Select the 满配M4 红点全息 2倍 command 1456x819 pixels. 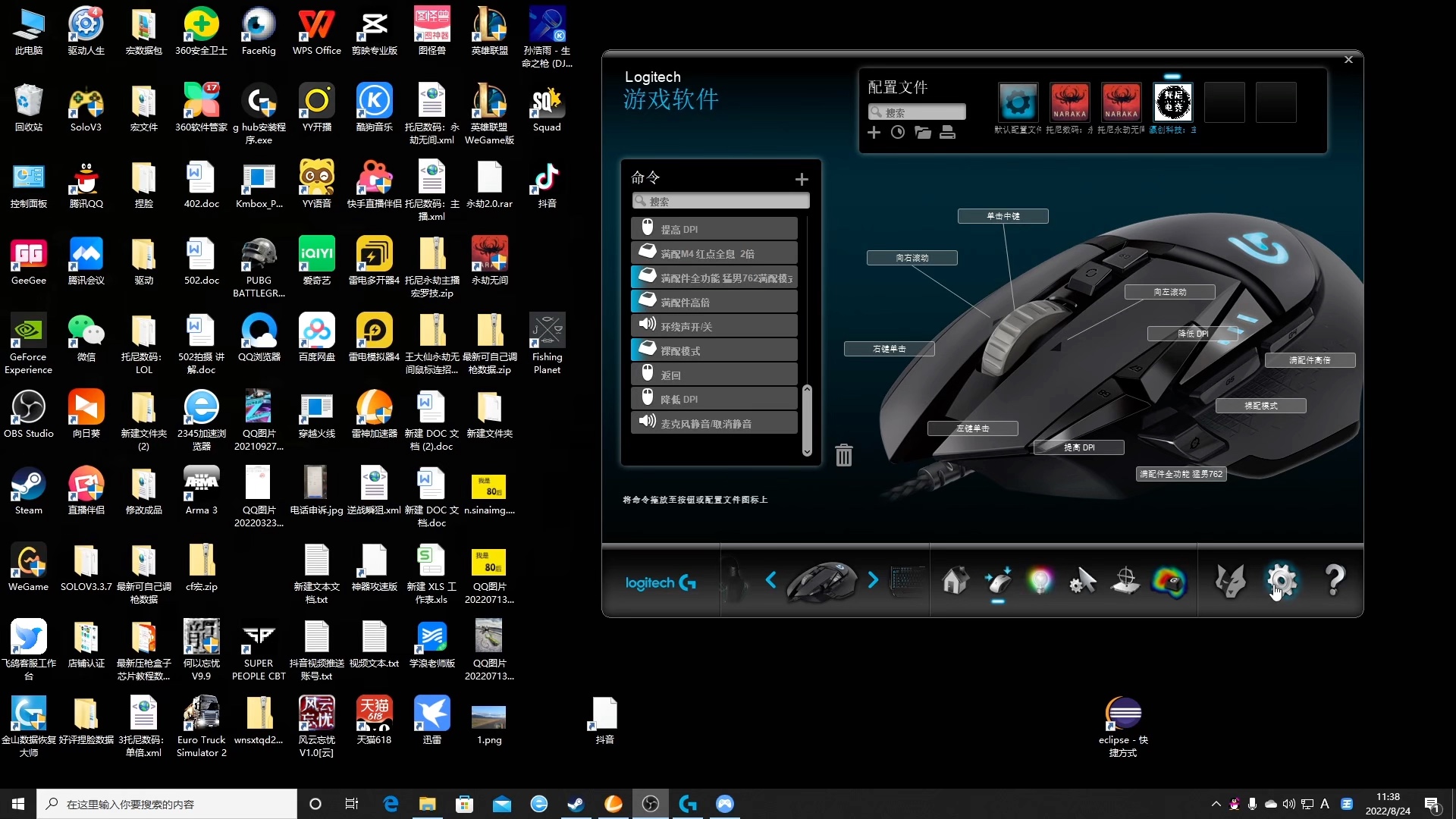pyautogui.click(x=714, y=253)
